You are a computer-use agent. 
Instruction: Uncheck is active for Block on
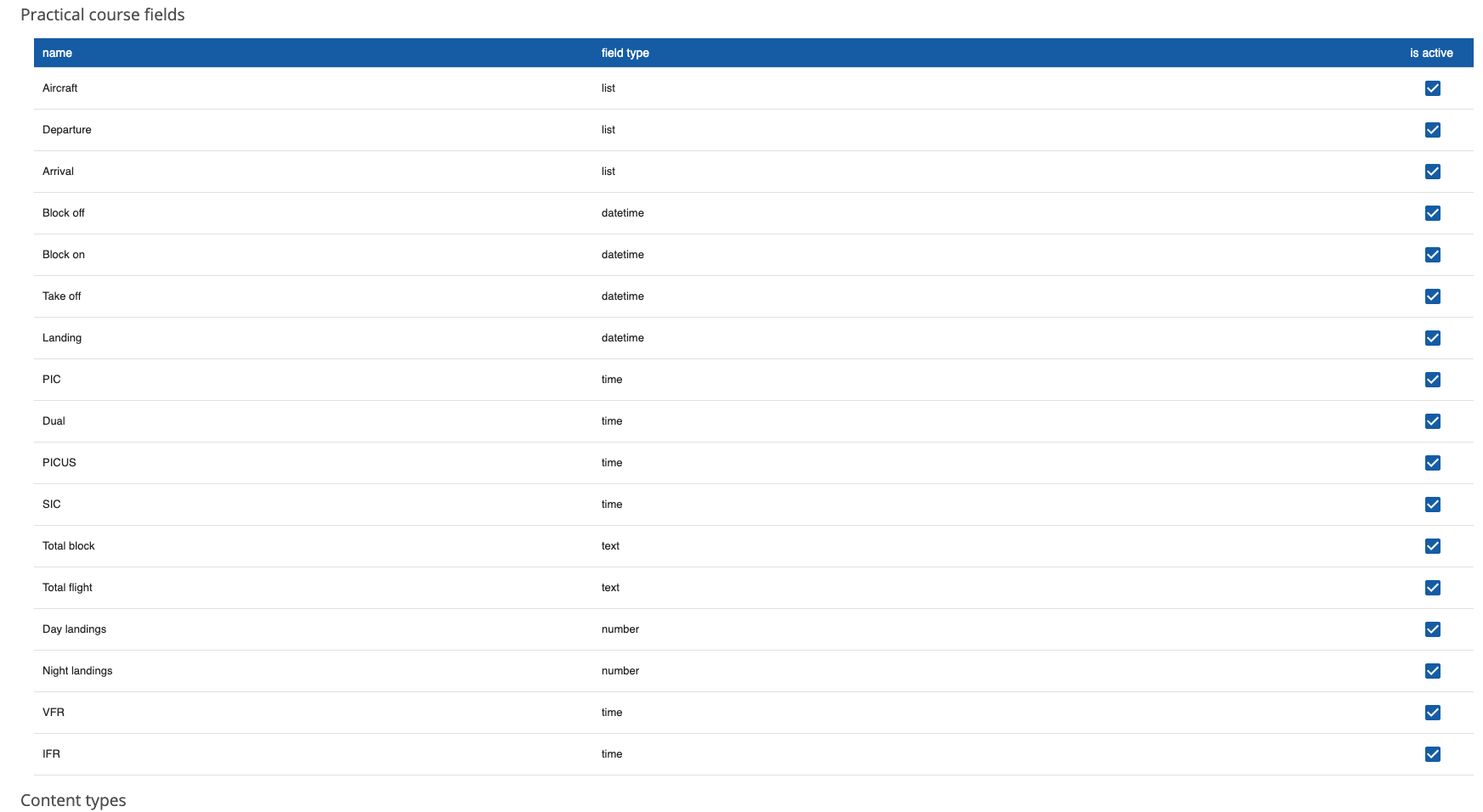pos(1432,255)
